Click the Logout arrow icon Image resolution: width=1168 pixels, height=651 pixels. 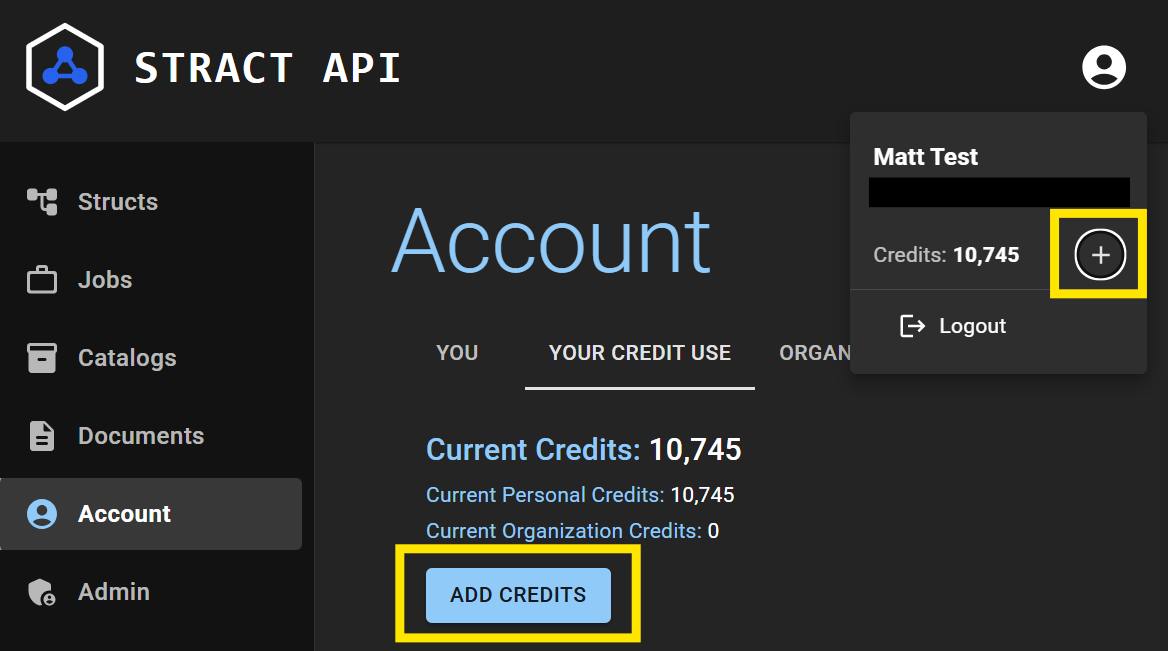[912, 326]
